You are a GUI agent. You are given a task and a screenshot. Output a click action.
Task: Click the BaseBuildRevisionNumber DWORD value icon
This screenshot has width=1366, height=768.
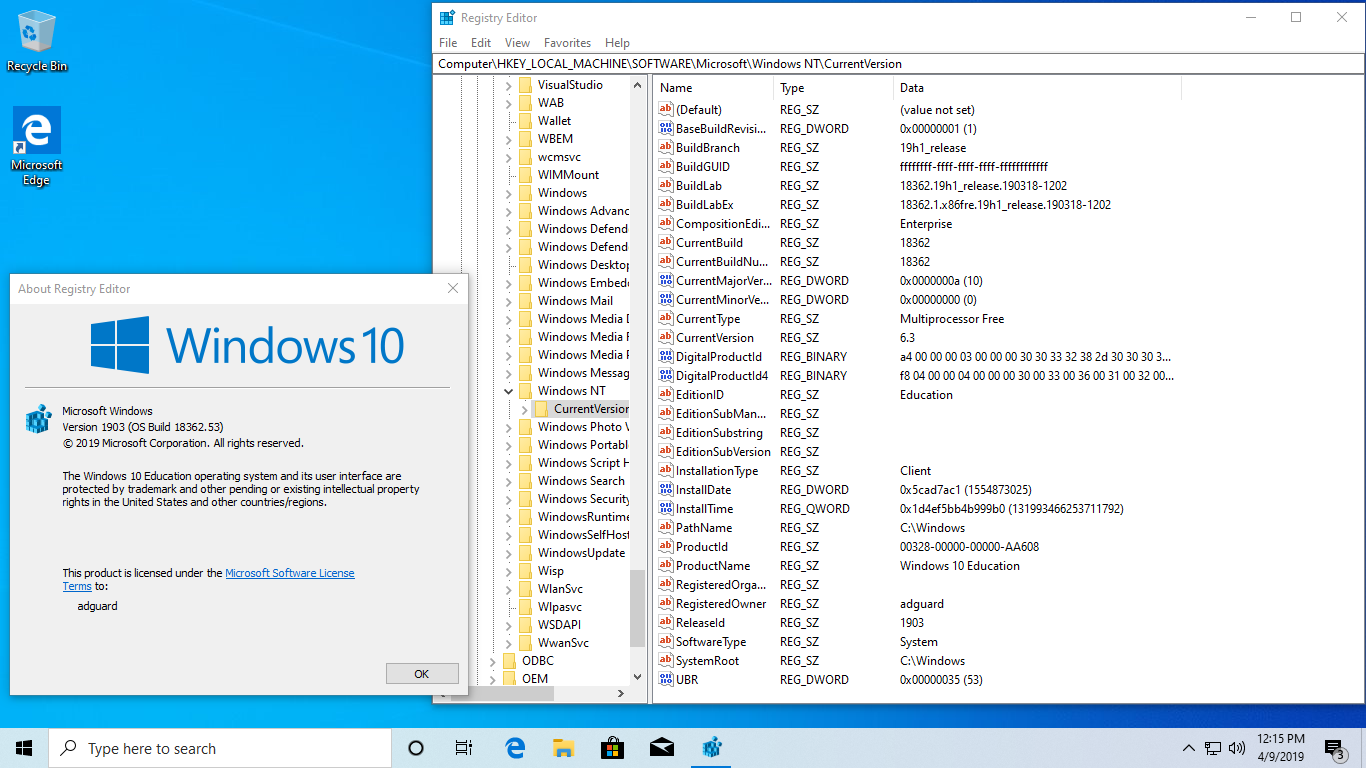pos(666,129)
